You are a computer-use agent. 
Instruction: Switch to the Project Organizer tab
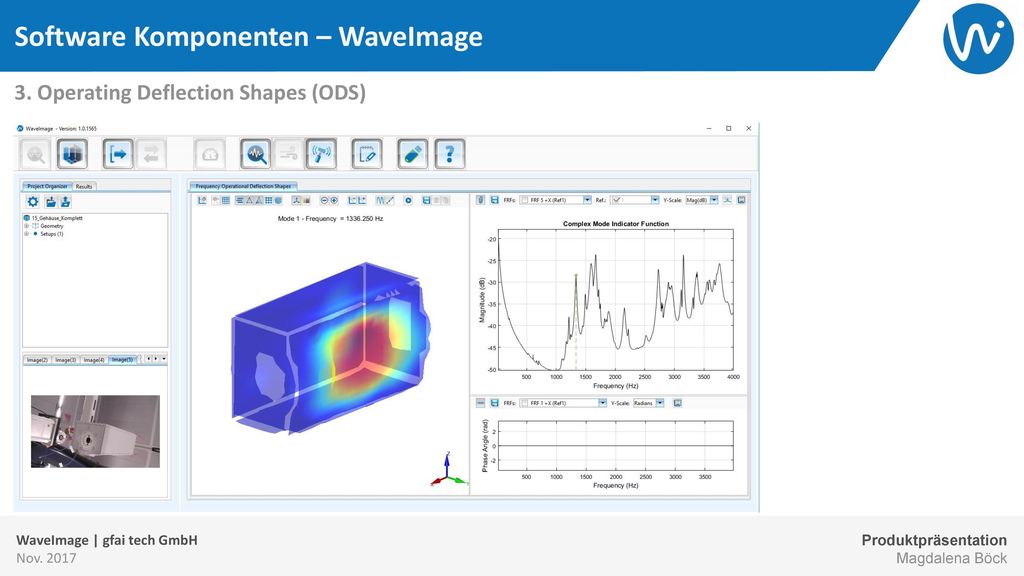click(x=47, y=186)
